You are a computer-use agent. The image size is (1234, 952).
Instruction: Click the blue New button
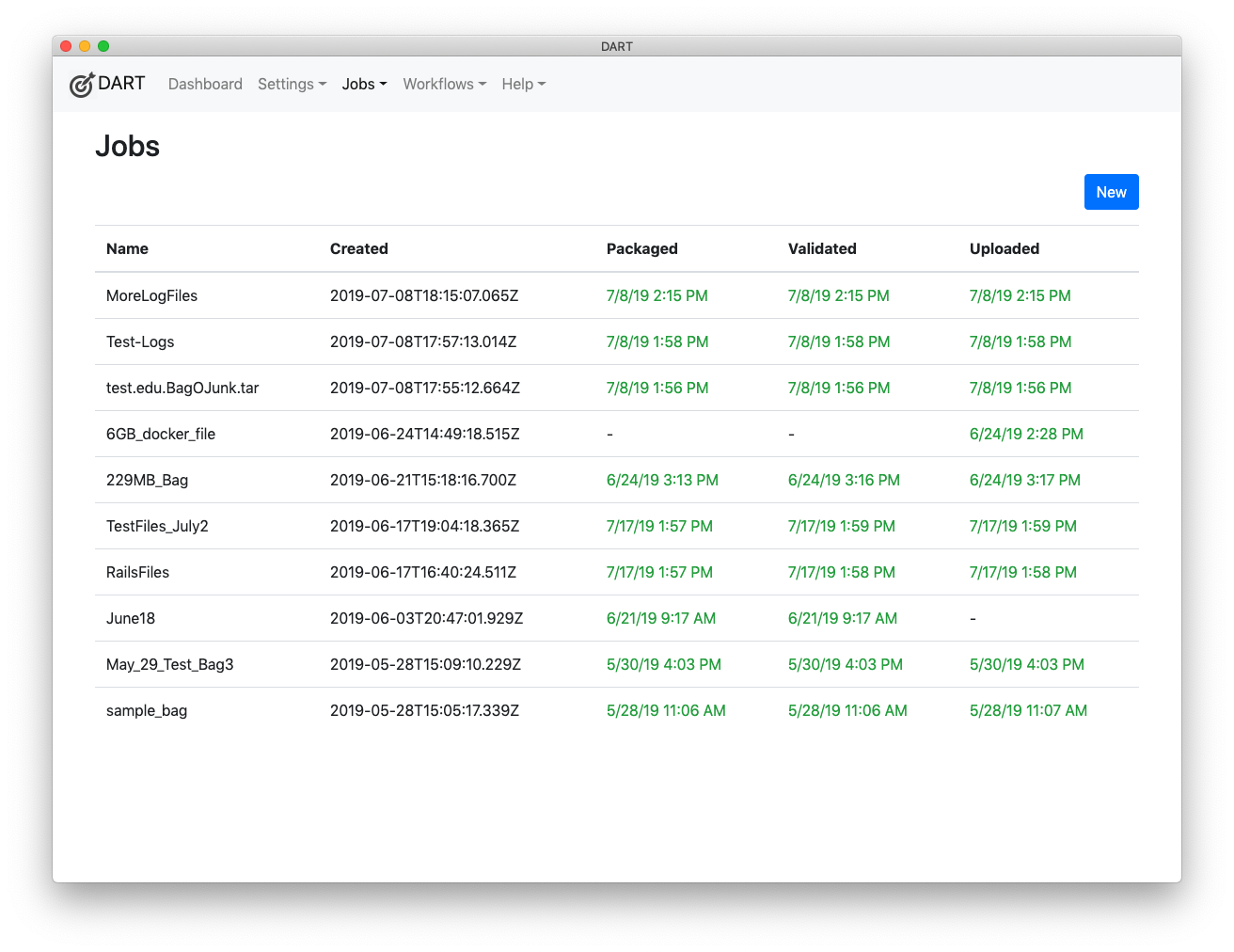point(1111,192)
